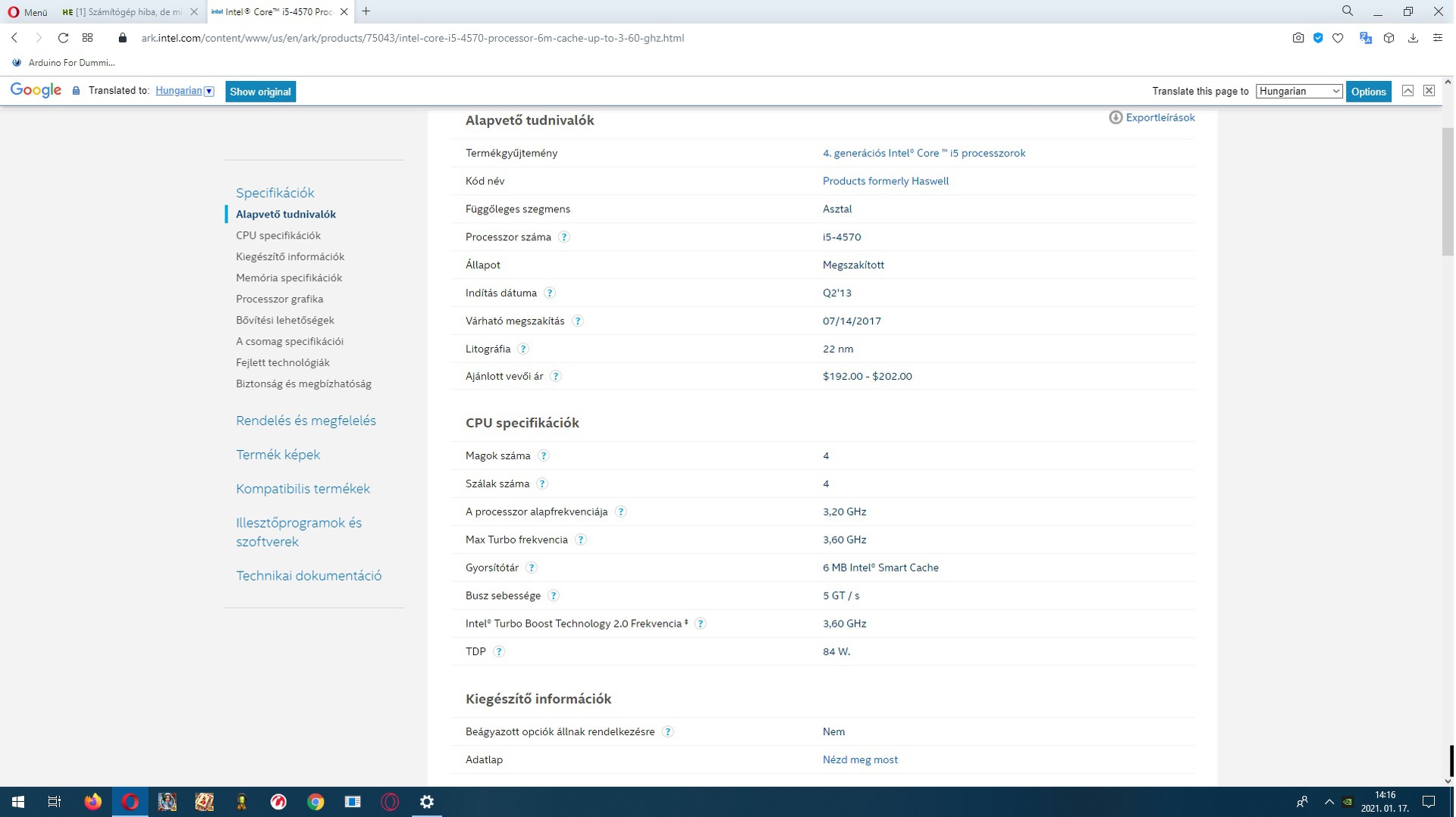Open Rendelés és megfelelés section
The image size is (1456, 817).
pyautogui.click(x=306, y=421)
